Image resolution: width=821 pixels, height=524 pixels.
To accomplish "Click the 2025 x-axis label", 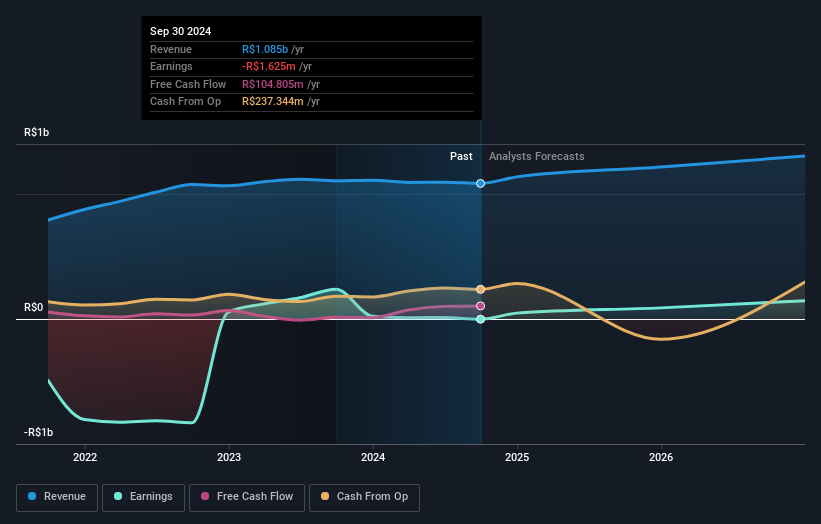I will click(x=517, y=458).
